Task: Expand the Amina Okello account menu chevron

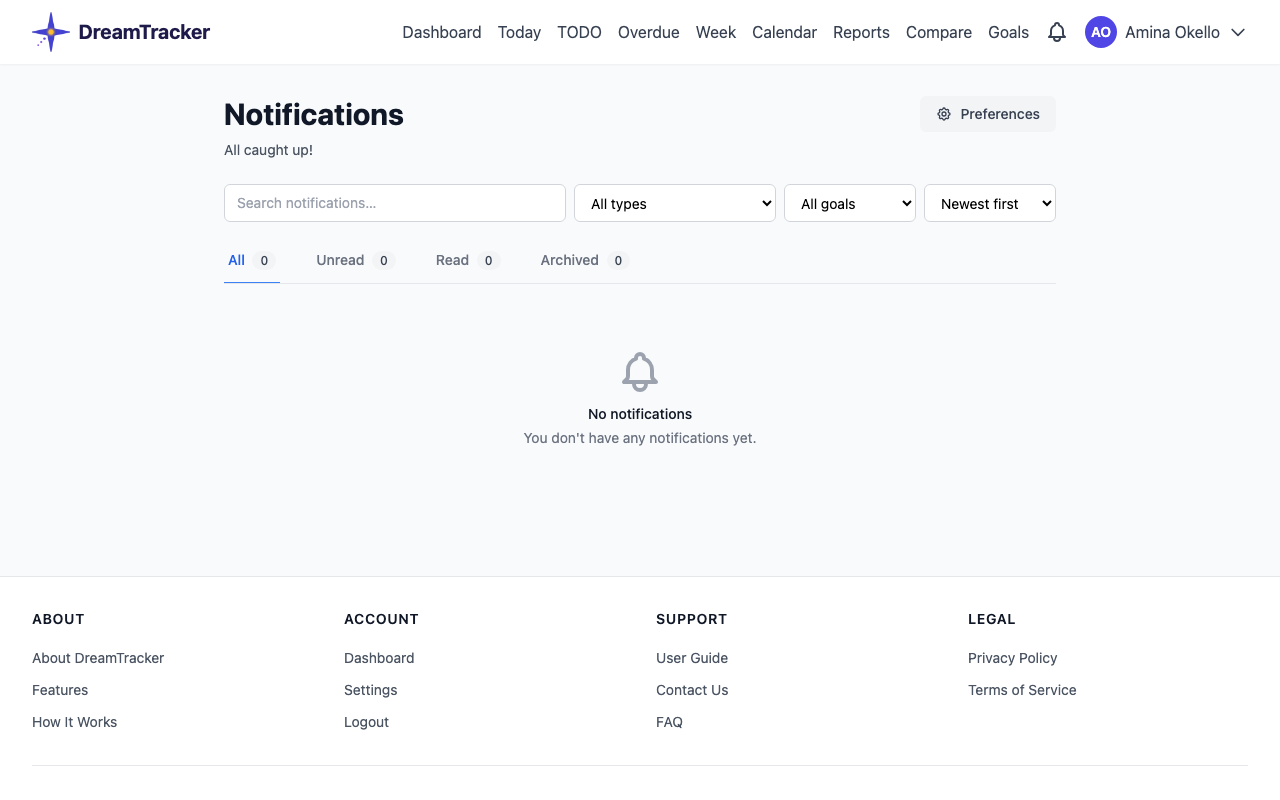Action: point(1238,32)
